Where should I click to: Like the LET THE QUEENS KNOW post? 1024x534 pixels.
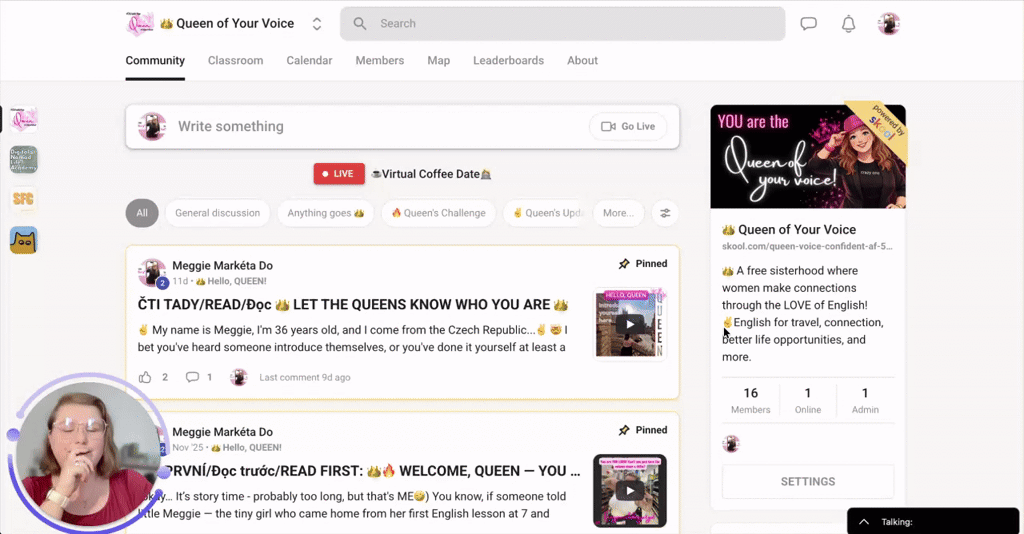tap(145, 377)
